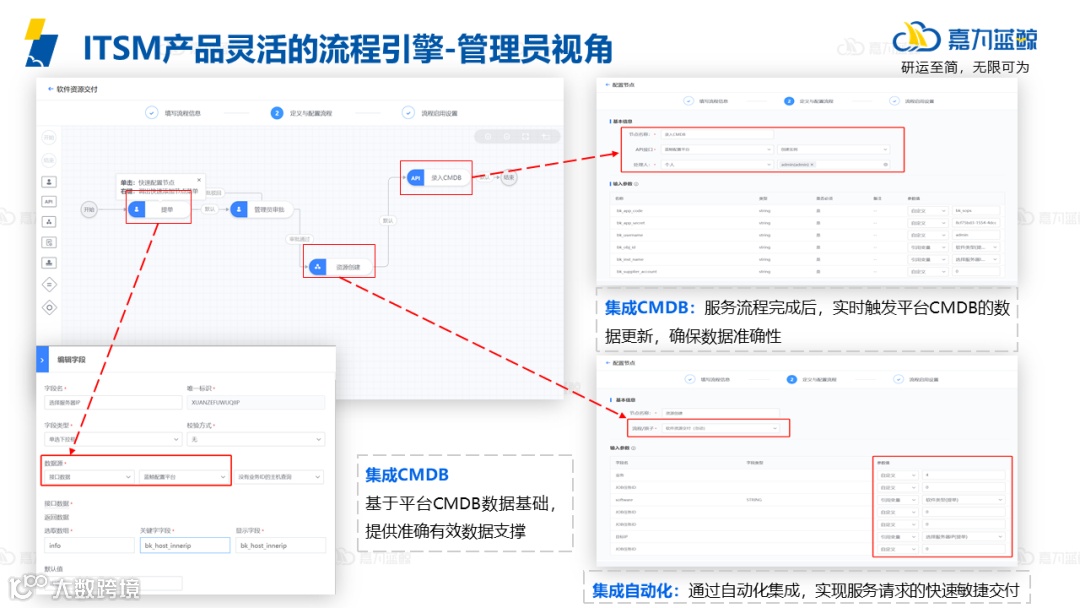Close the 快速配置节点 tooltip

pos(199,180)
